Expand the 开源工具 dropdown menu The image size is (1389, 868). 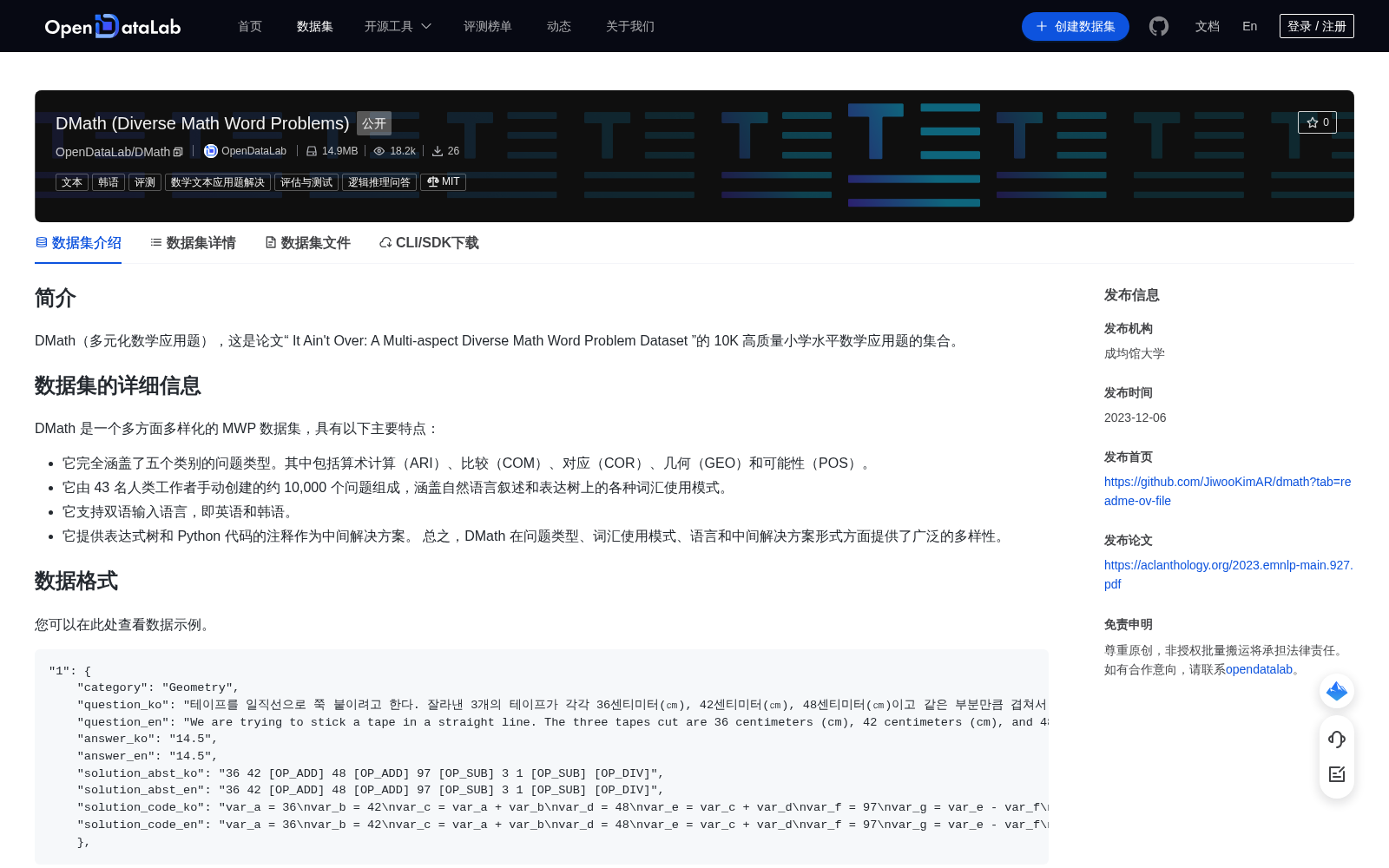click(398, 26)
